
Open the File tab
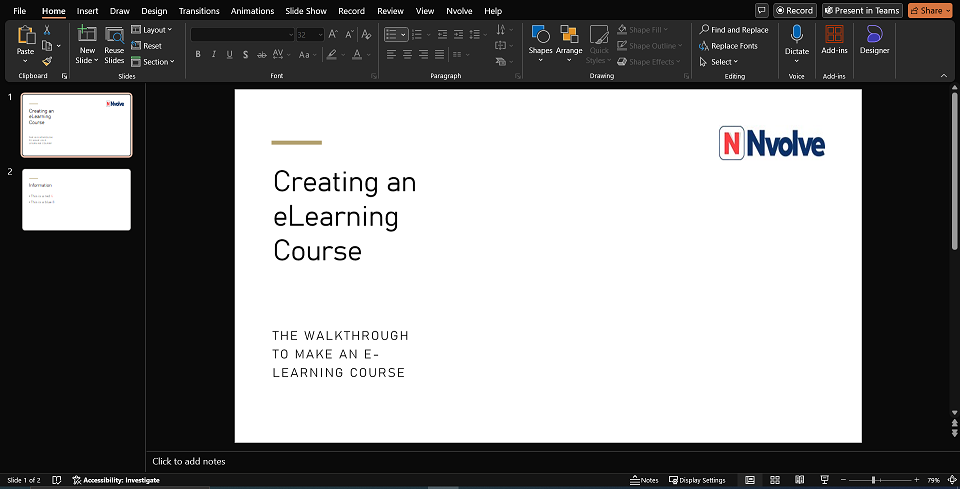coord(20,10)
